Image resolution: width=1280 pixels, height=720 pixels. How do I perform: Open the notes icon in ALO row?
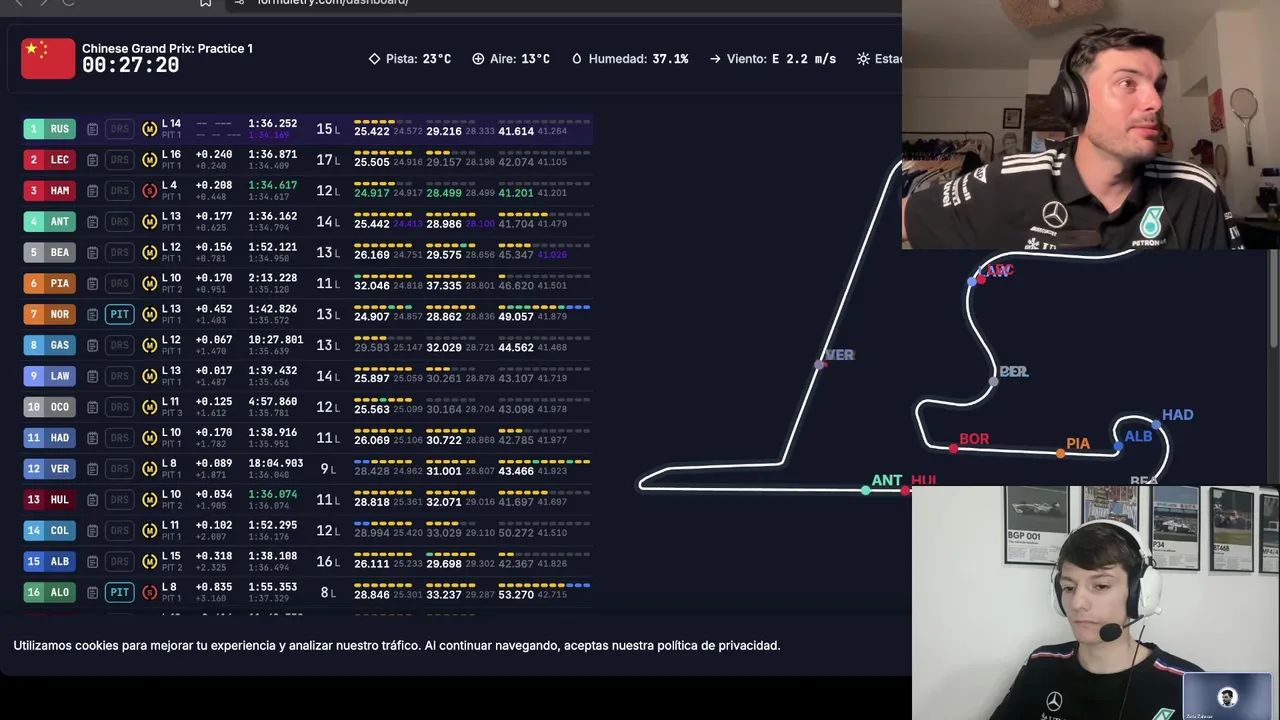(x=92, y=592)
